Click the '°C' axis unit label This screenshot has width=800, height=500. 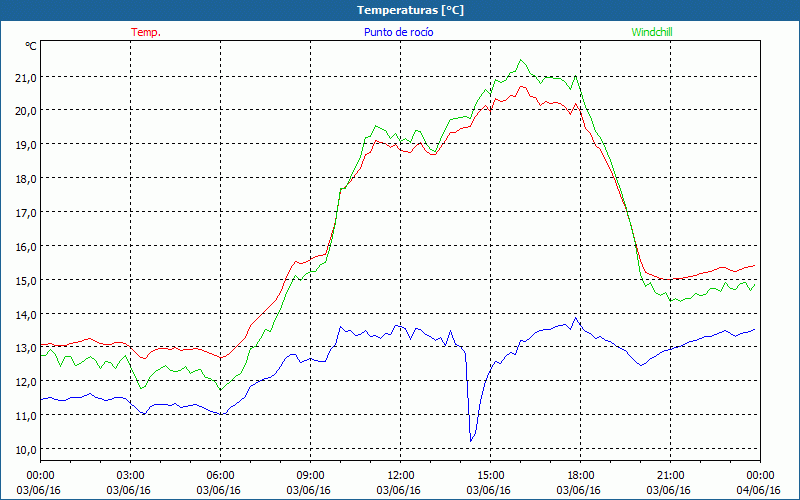tap(31, 46)
